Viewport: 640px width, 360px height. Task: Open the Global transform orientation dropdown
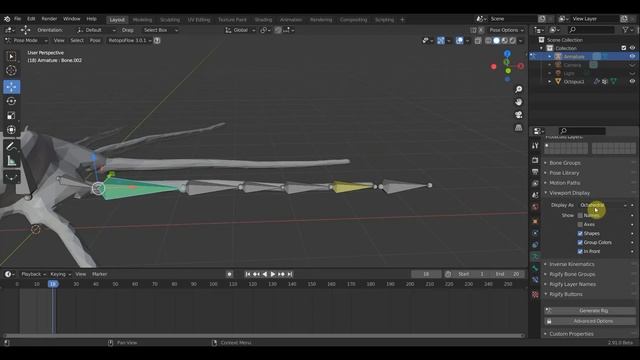coord(240,30)
